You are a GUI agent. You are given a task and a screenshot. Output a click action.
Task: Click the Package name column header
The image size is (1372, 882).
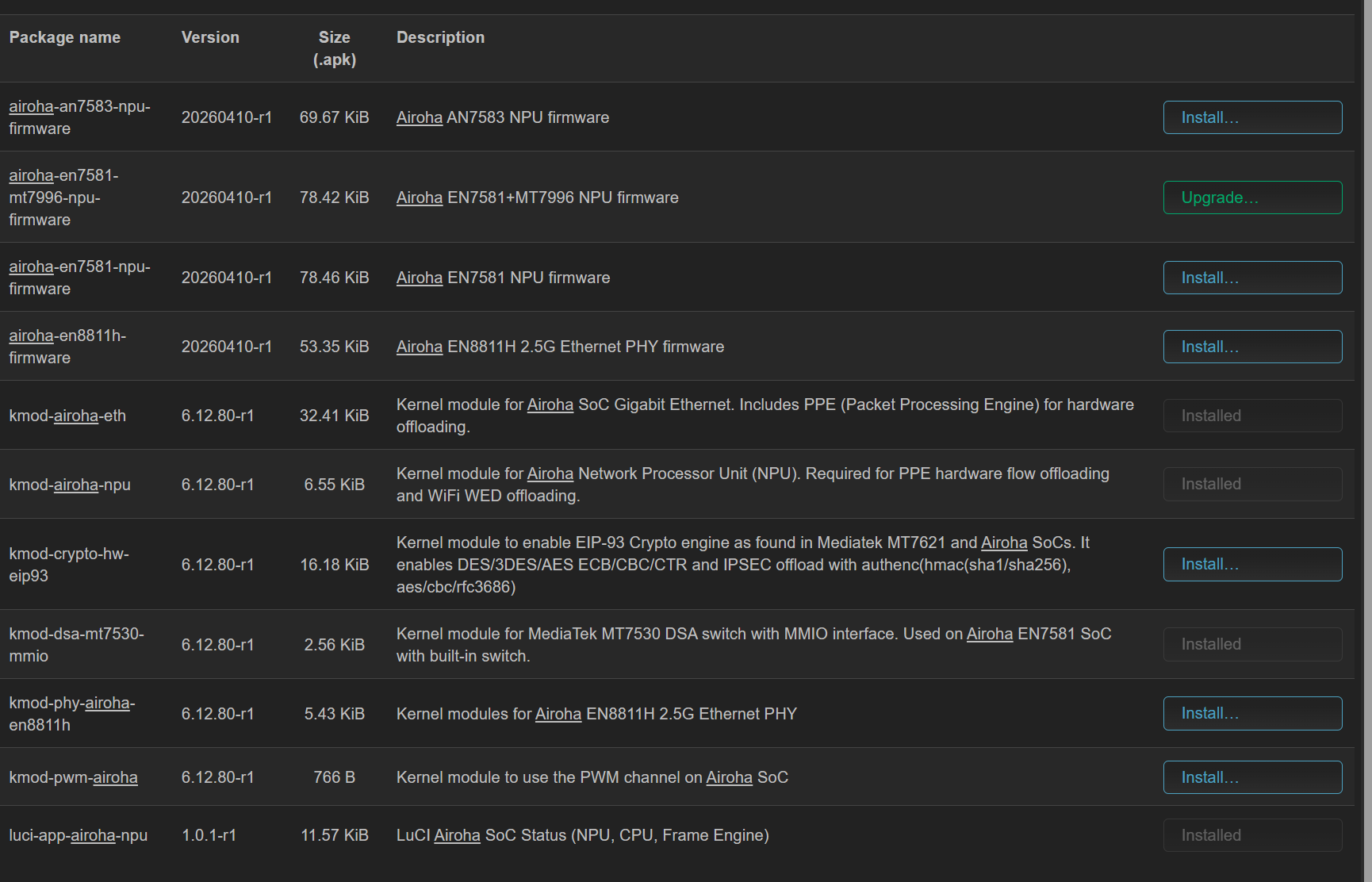coord(65,37)
